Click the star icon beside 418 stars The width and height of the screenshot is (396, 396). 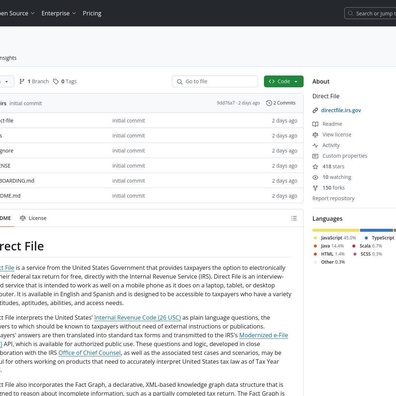(x=315, y=167)
